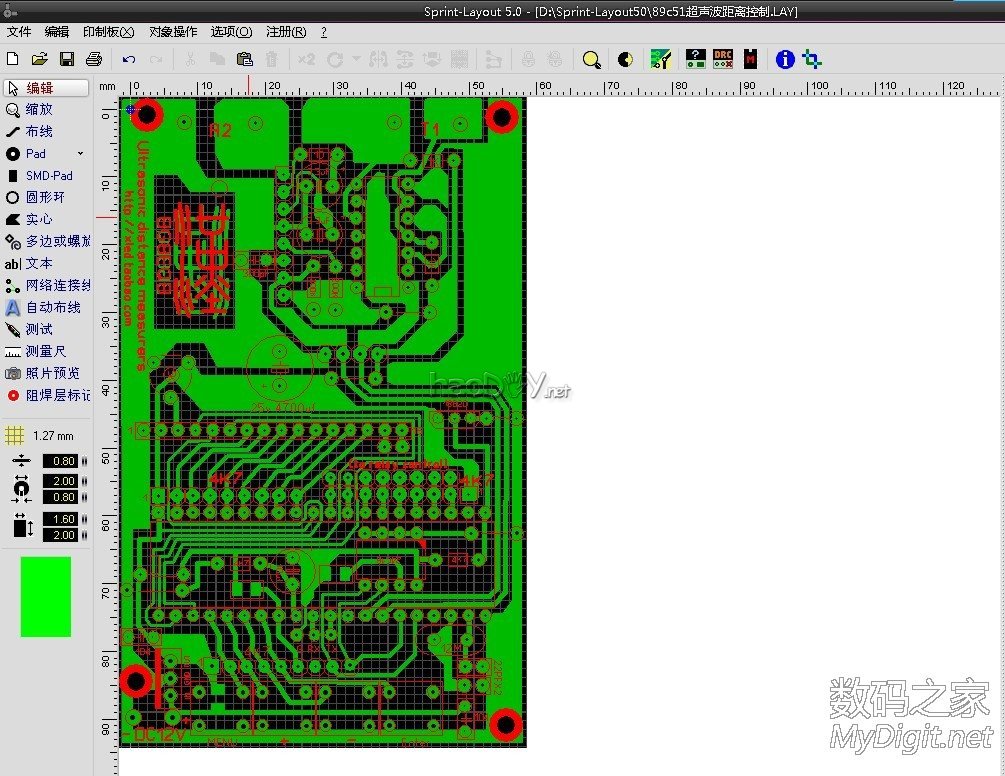Click the green layer color swatch
The width and height of the screenshot is (1005, 776).
[x=46, y=596]
